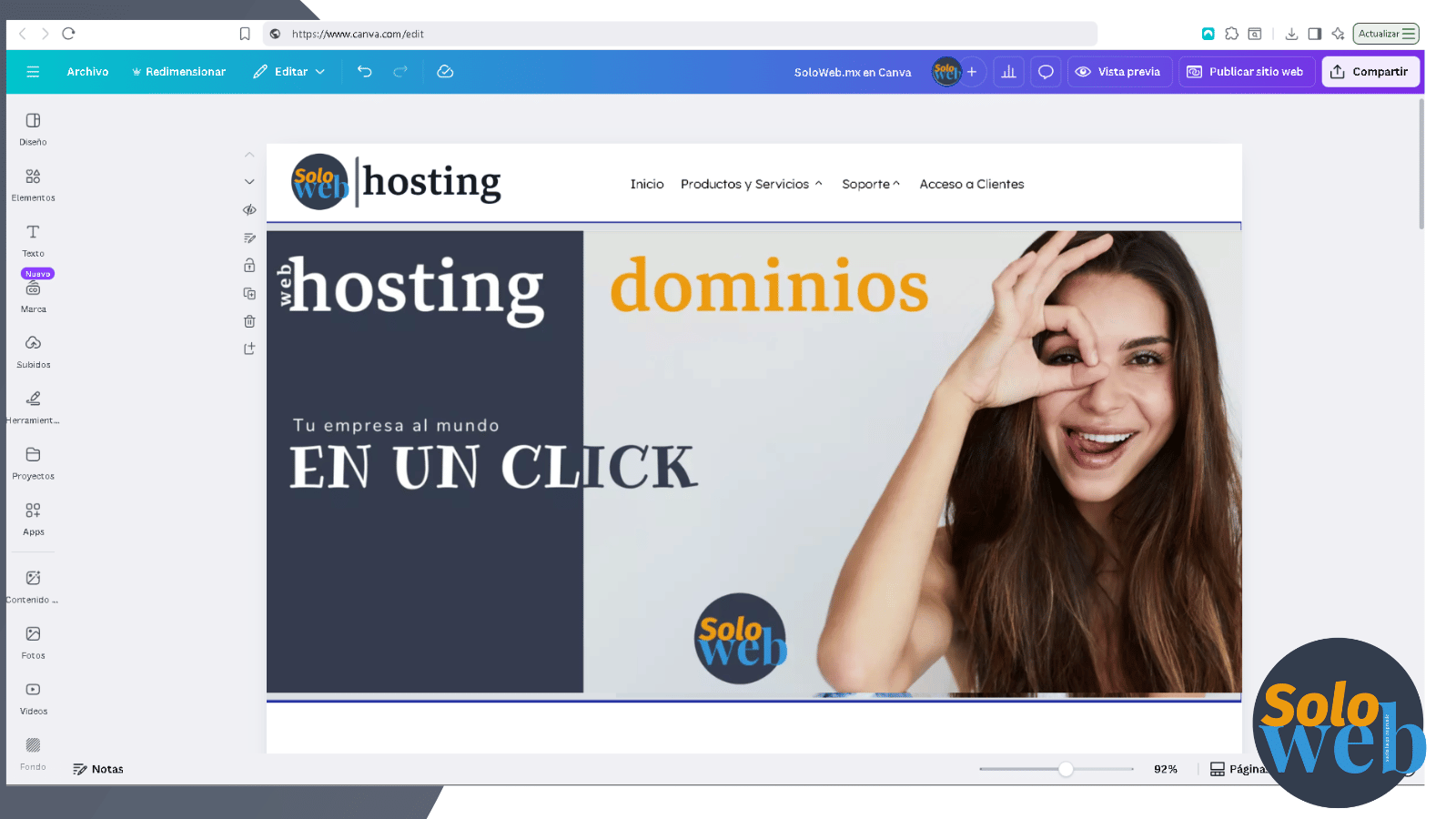Click the move page down chevron
This screenshot has height=819, width=1456.
249,181
